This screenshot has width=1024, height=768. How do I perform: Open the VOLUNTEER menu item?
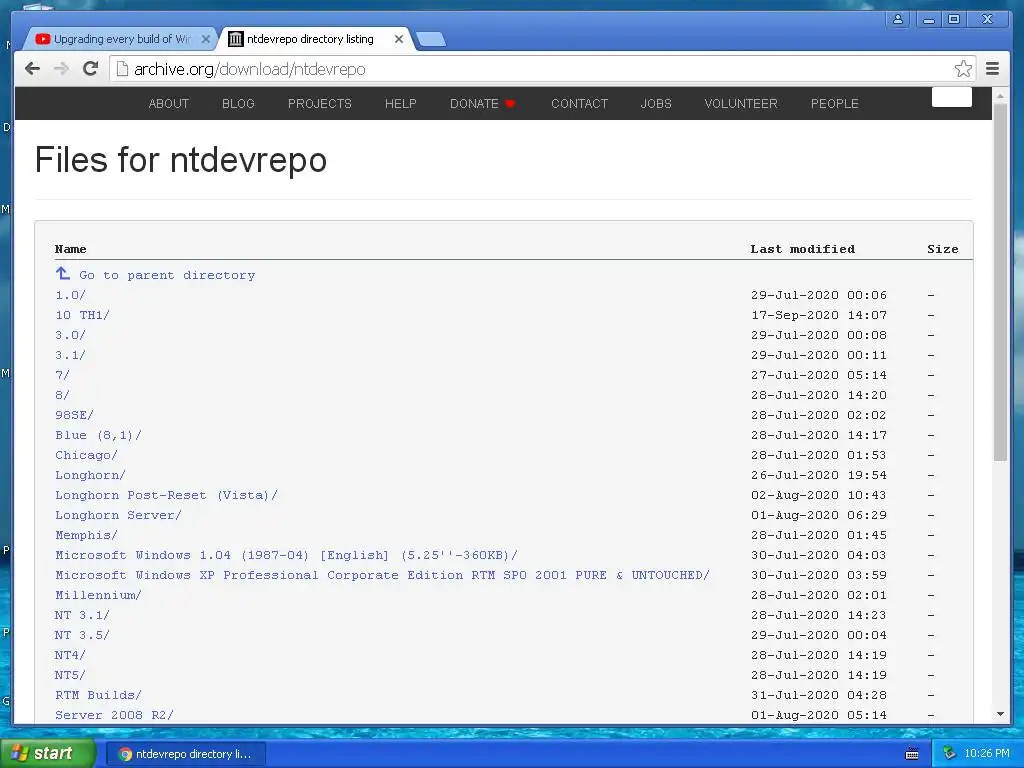pyautogui.click(x=741, y=104)
